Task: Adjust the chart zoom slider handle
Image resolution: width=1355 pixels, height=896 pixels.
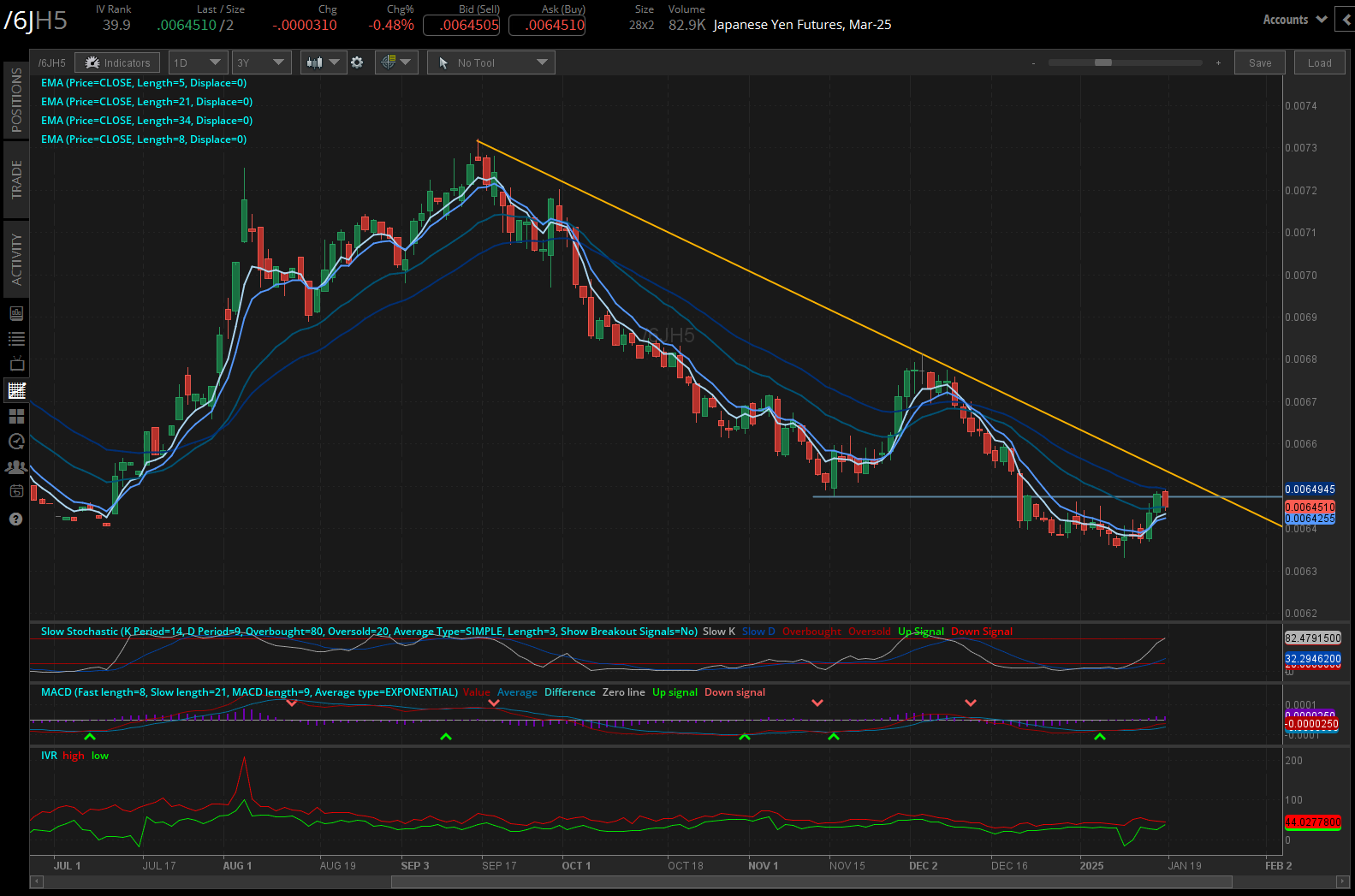Action: (1103, 62)
